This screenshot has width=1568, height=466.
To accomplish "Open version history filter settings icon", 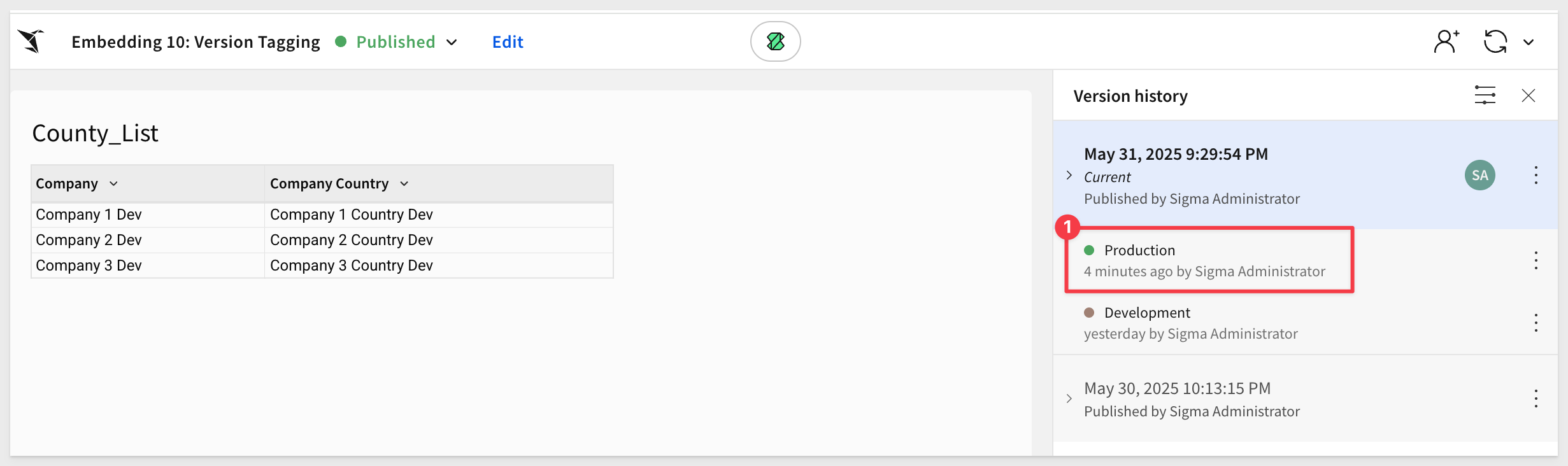I will (x=1485, y=95).
